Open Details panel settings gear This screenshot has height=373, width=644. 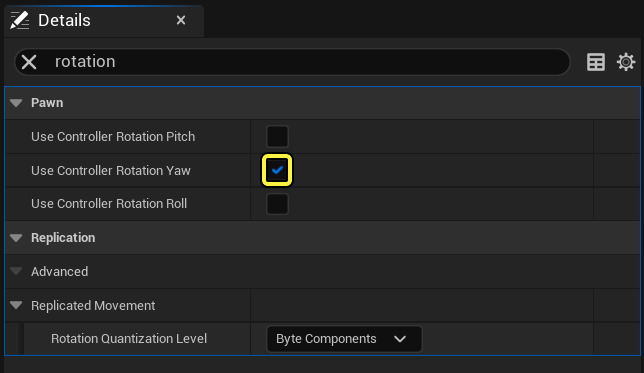626,62
